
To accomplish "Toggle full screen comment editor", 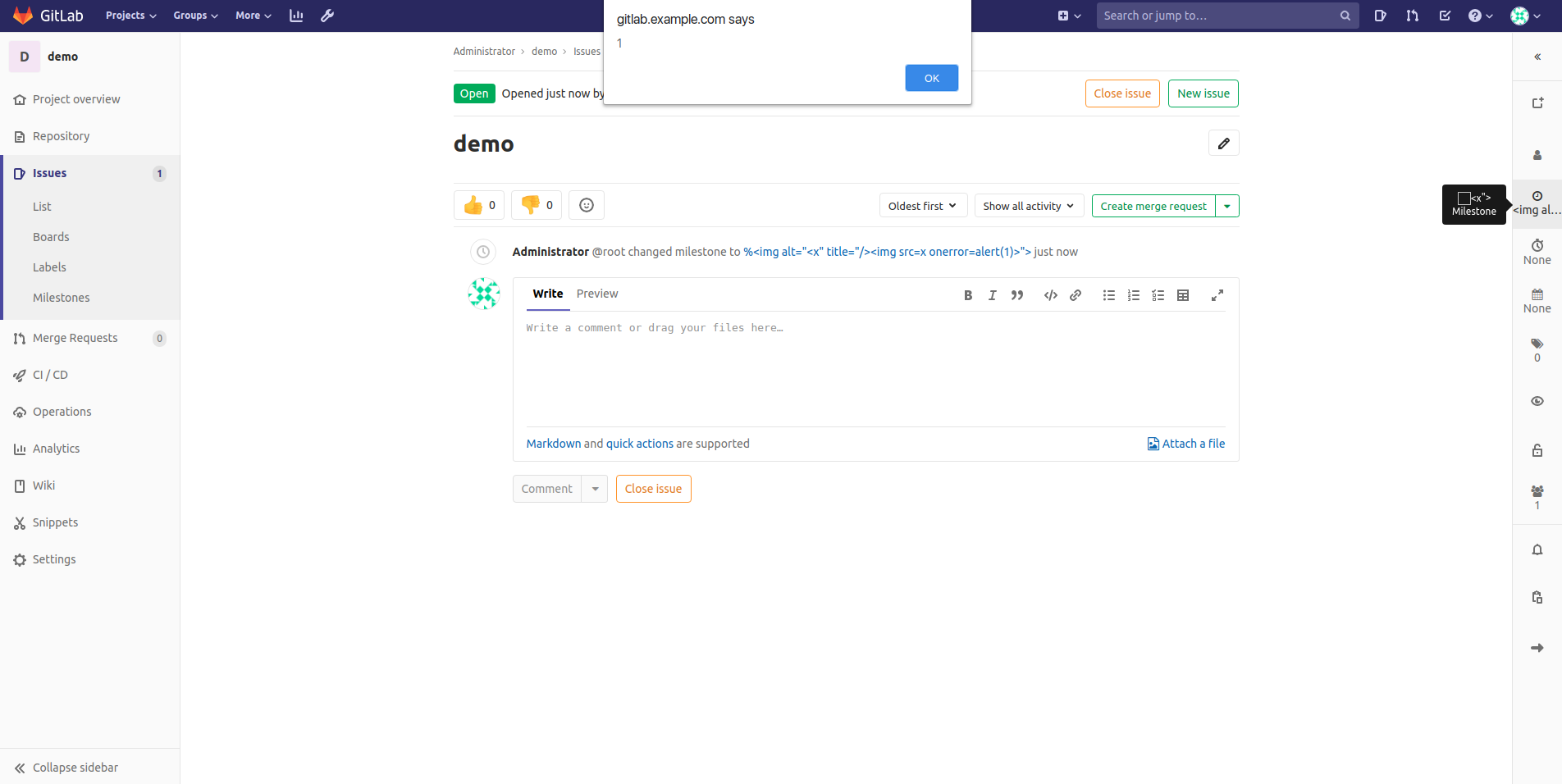I will pos(1217,295).
